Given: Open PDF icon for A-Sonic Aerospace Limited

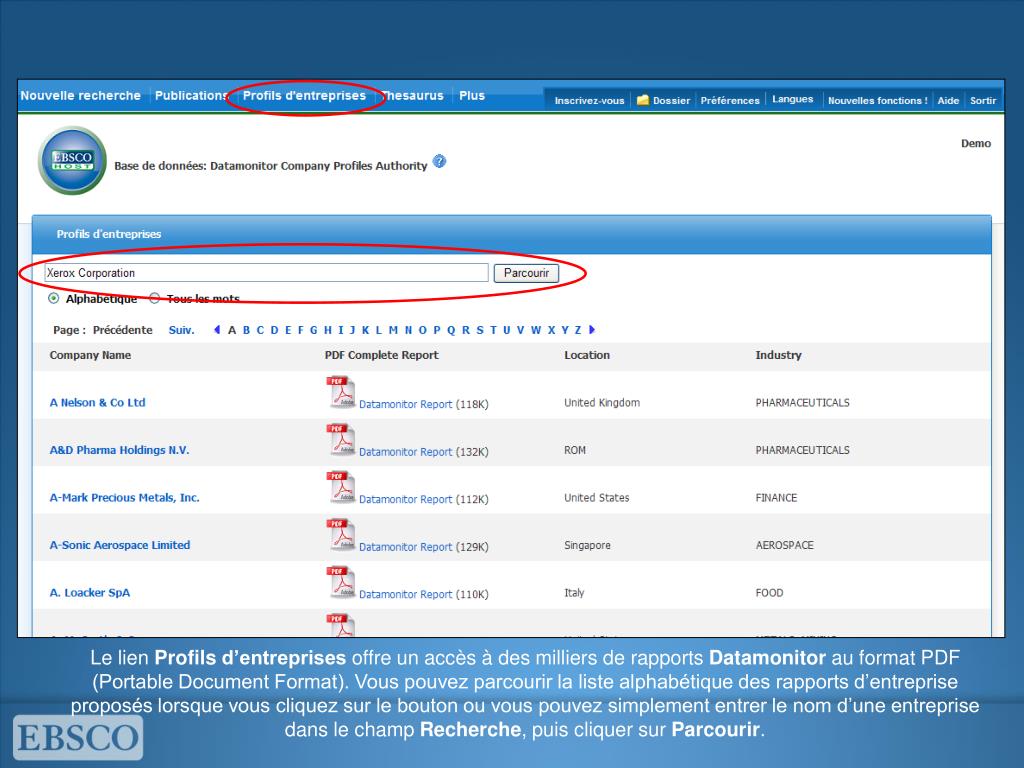Looking at the screenshot, I should coord(341,535).
